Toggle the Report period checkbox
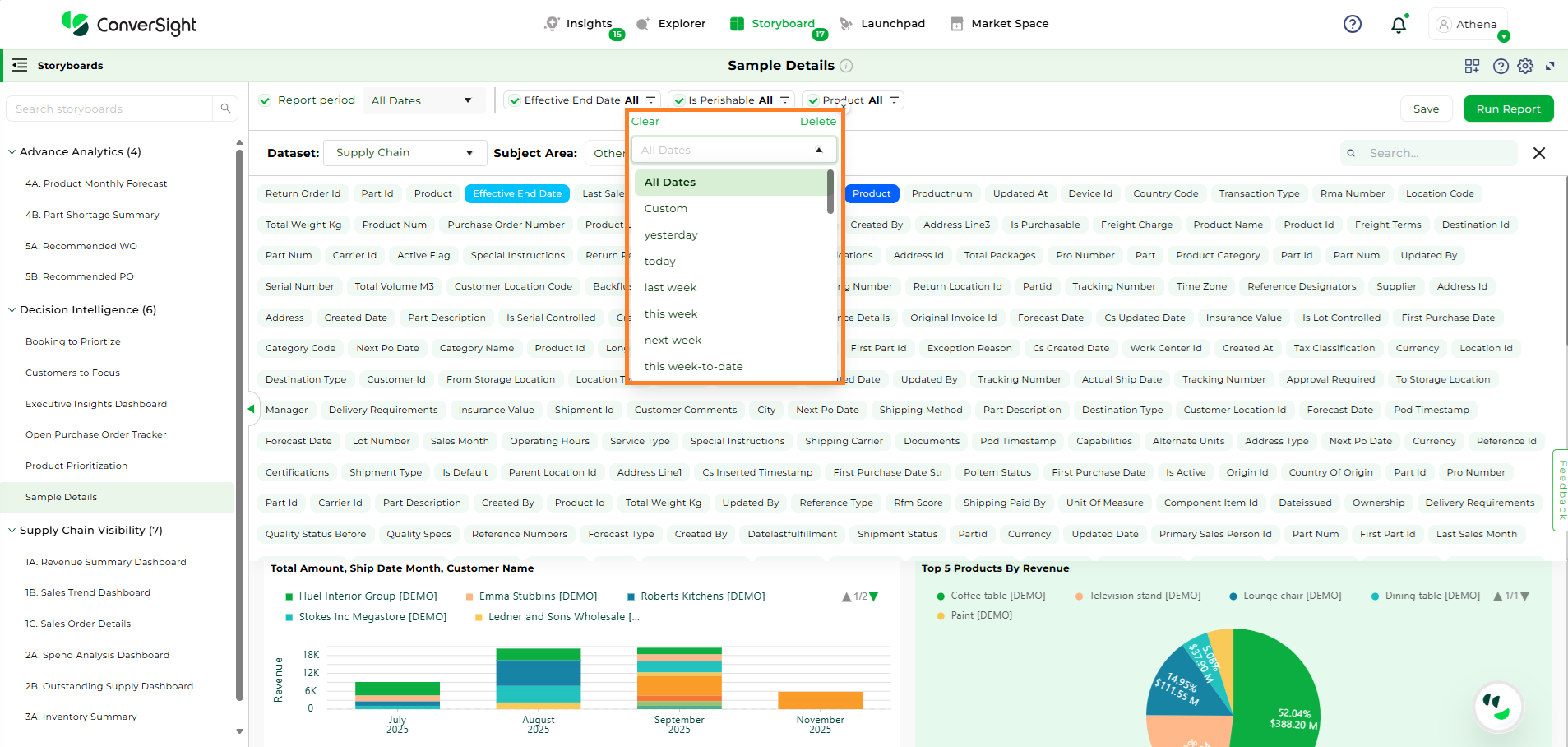 click(265, 100)
